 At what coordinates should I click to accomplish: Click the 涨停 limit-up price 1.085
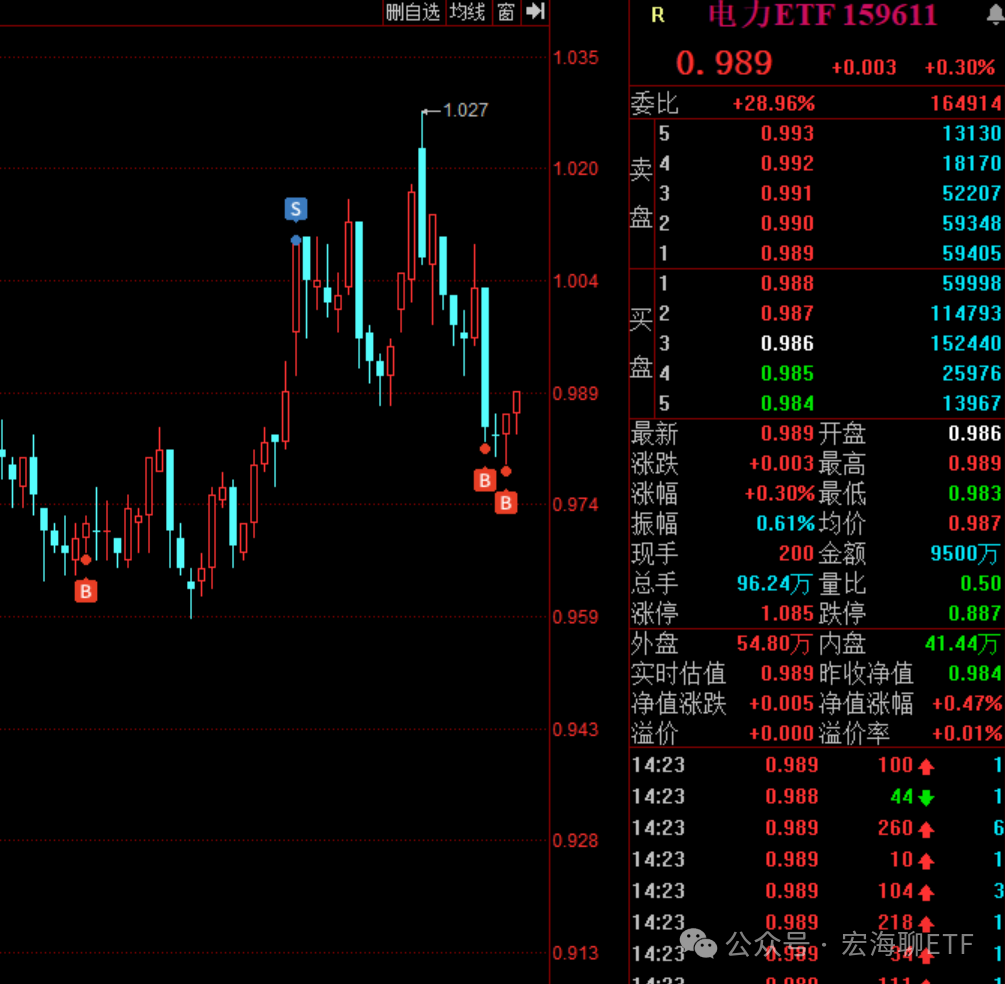pos(788,613)
